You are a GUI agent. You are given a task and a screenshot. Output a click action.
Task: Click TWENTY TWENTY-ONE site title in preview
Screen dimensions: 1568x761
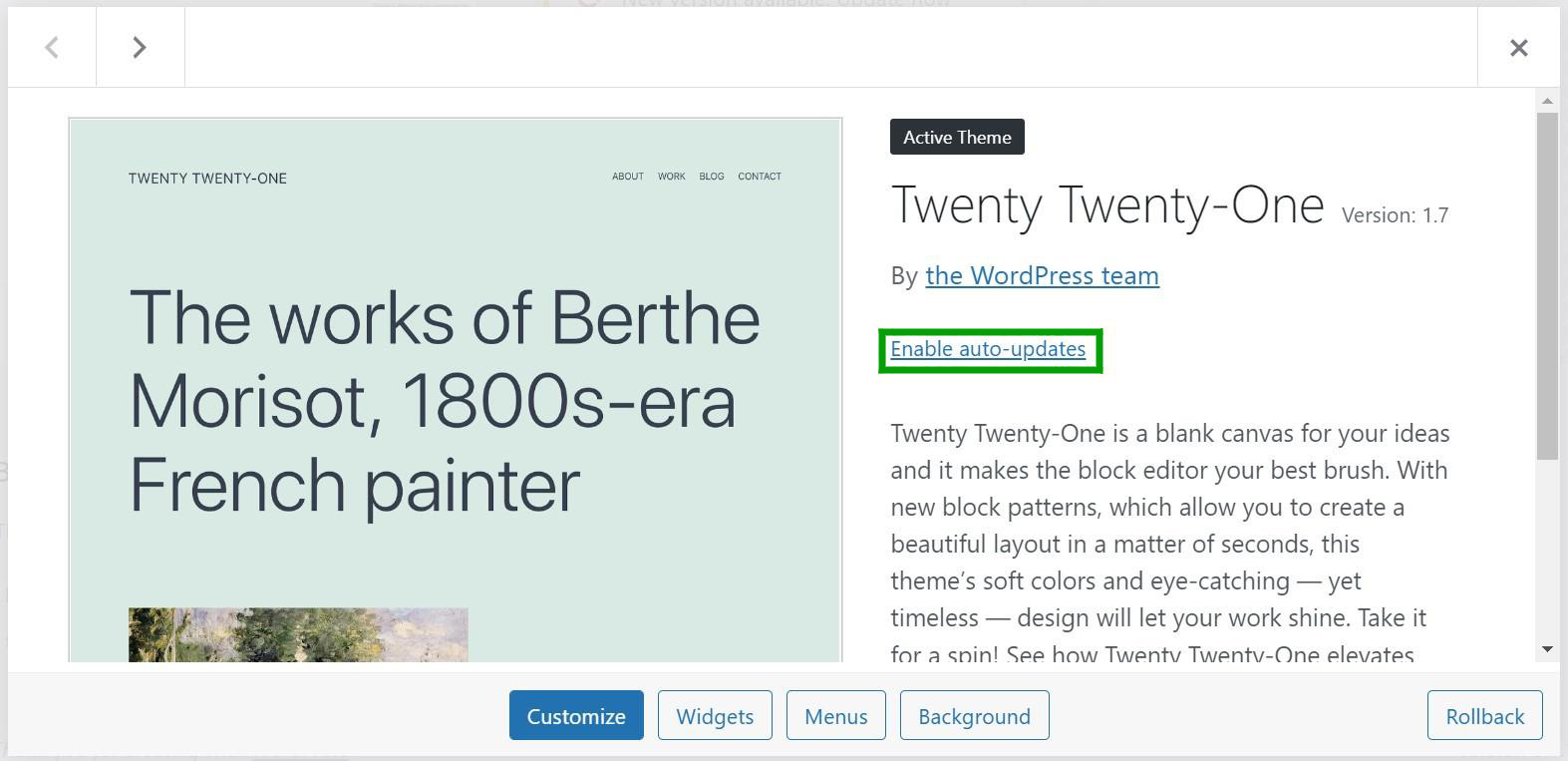(x=207, y=179)
